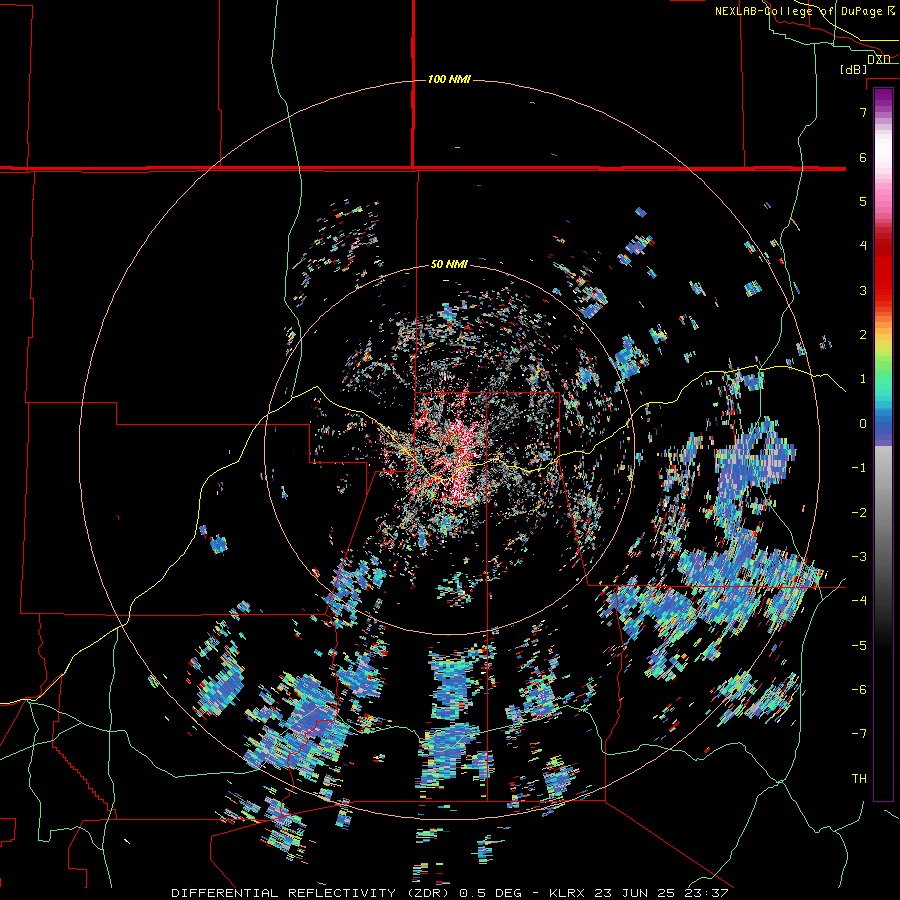
Task: Click the -4 dB tick label
Action: [x=859, y=600]
